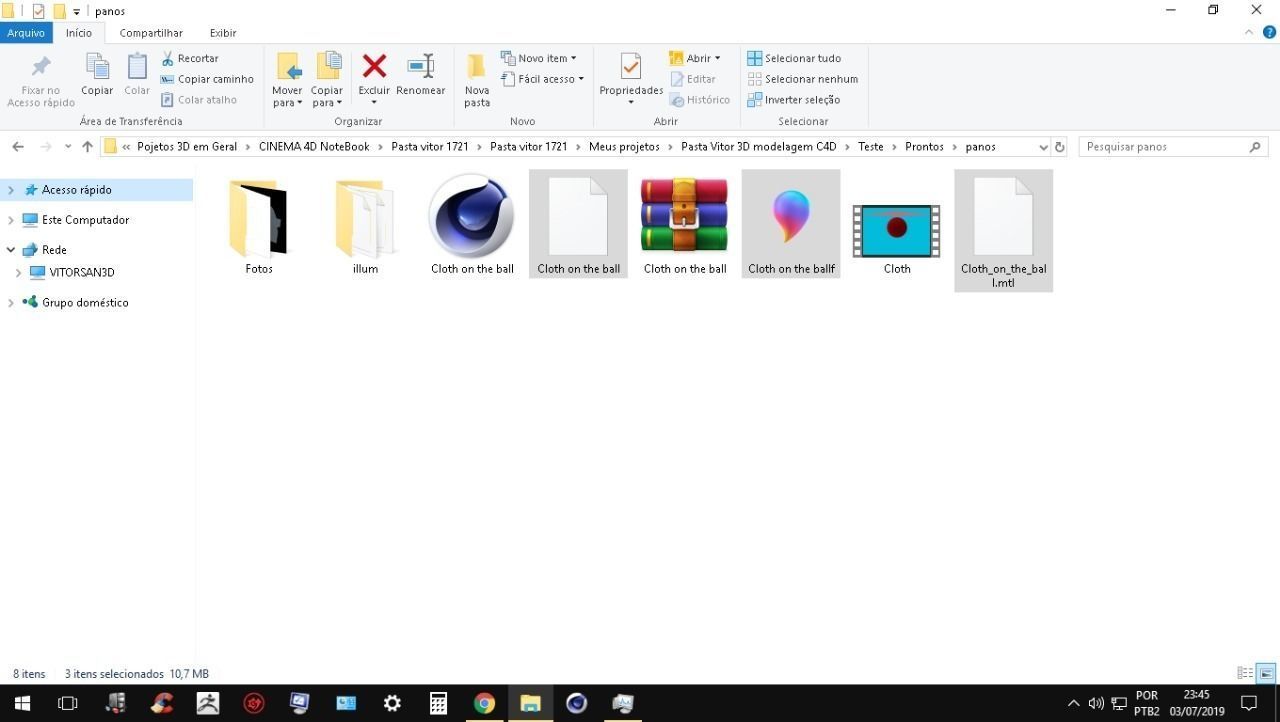Switch to the Compartilhar ribbon tab
1280x722 pixels.
point(151,33)
